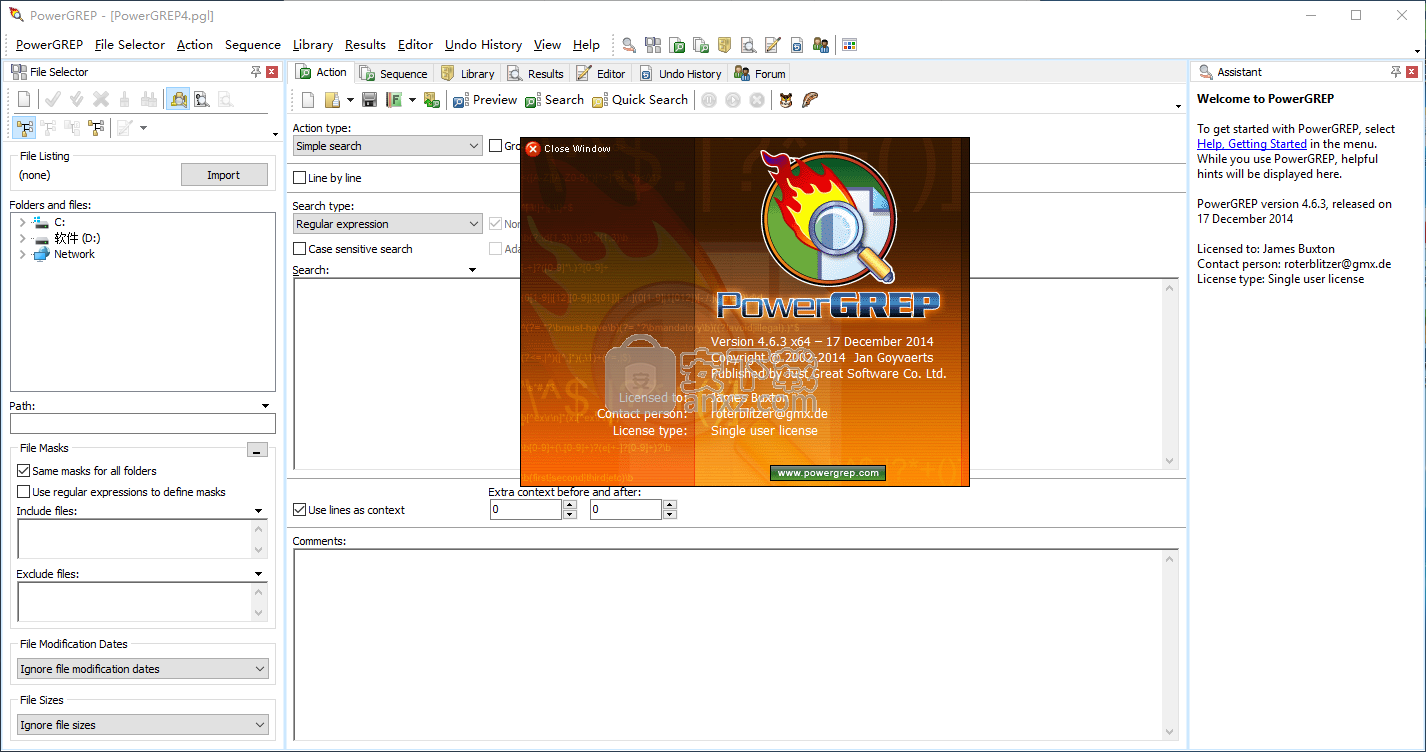The image size is (1426, 752).
Task: Click the feather RegexMagic icon
Action: point(810,100)
